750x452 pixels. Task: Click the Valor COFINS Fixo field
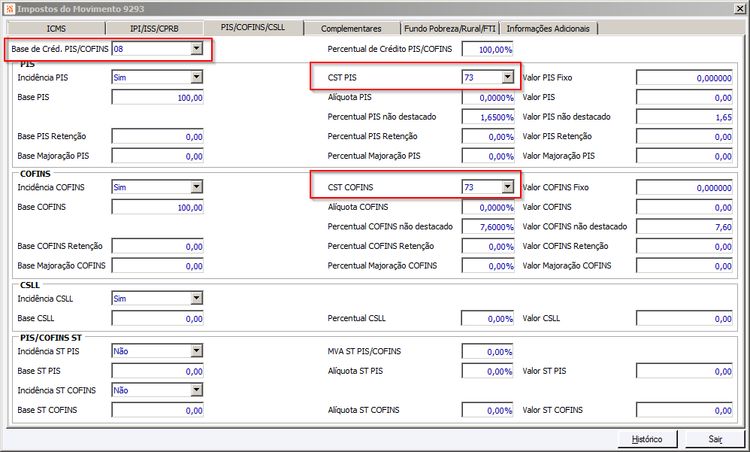pyautogui.click(x=684, y=188)
